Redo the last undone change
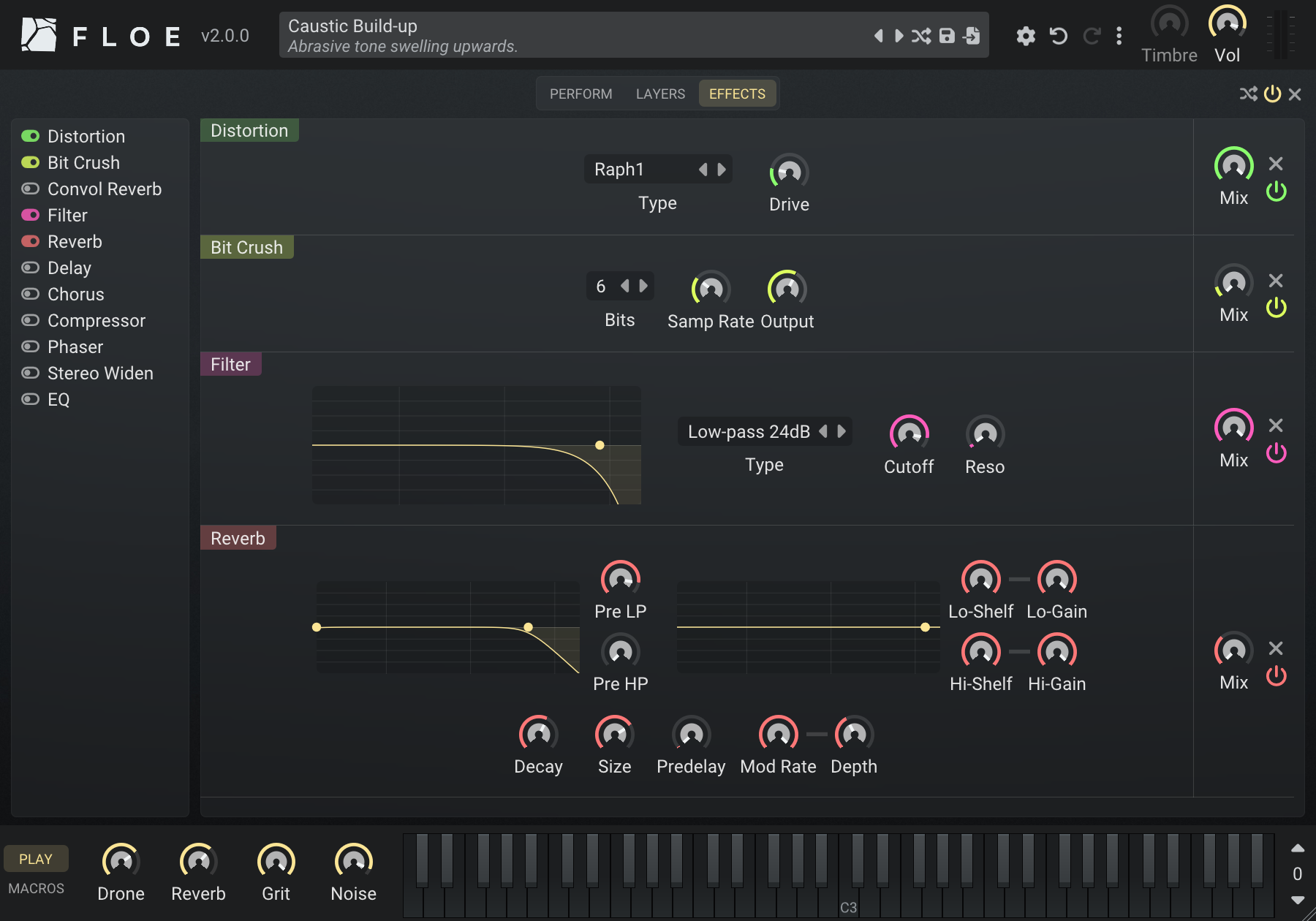Viewport: 1316px width, 921px height. coord(1092,36)
